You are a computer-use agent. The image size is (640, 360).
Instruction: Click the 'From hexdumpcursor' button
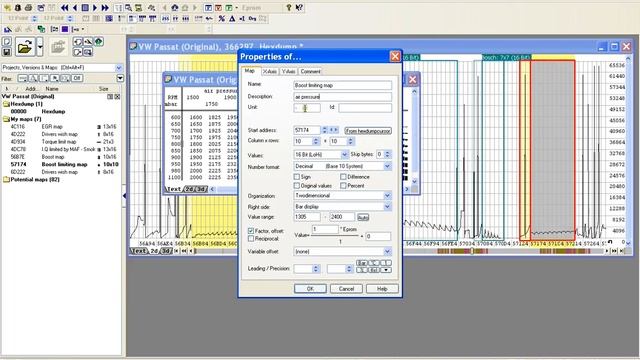(368, 131)
